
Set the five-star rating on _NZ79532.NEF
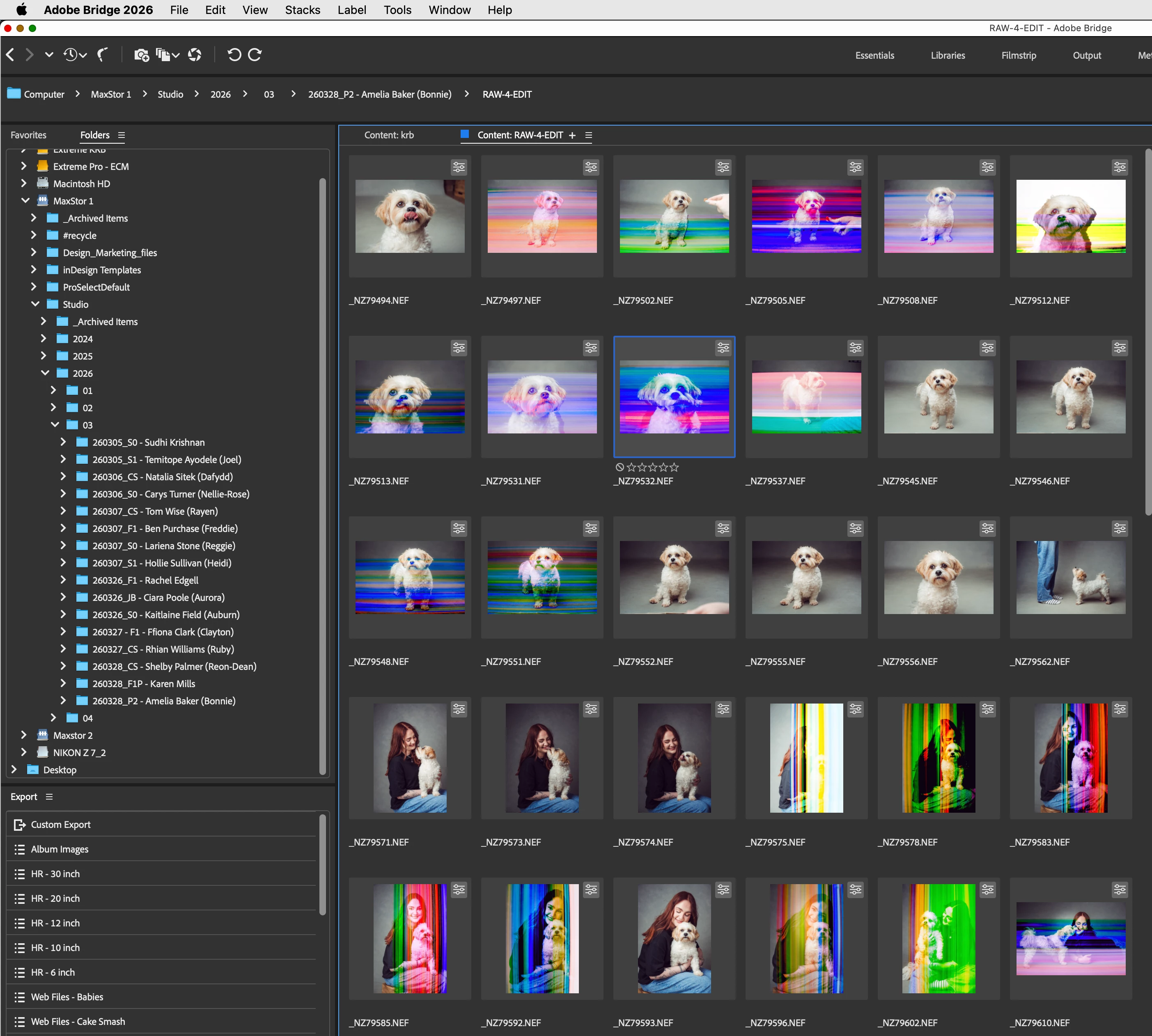pyautogui.click(x=674, y=468)
